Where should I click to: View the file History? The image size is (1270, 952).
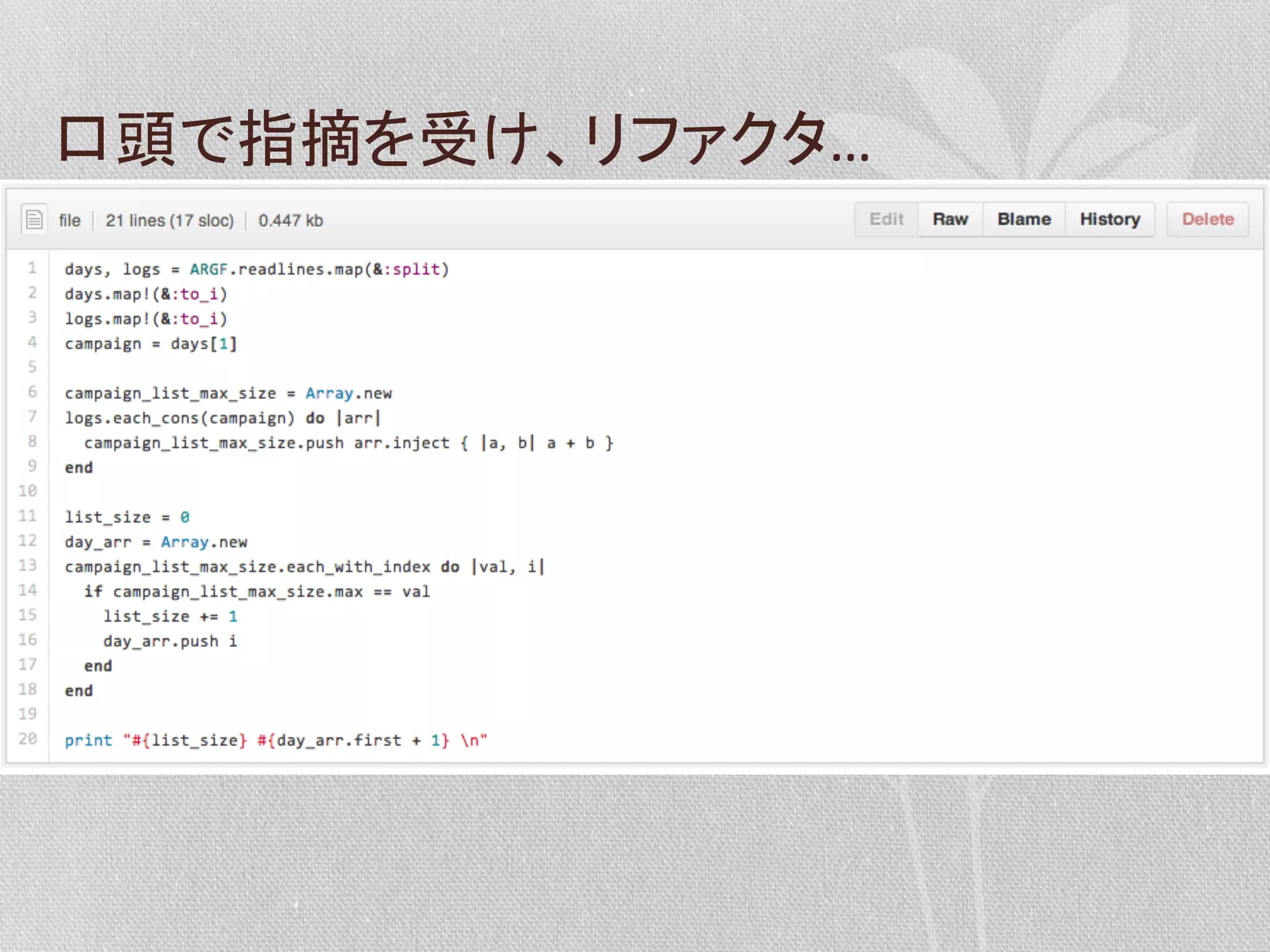1109,219
